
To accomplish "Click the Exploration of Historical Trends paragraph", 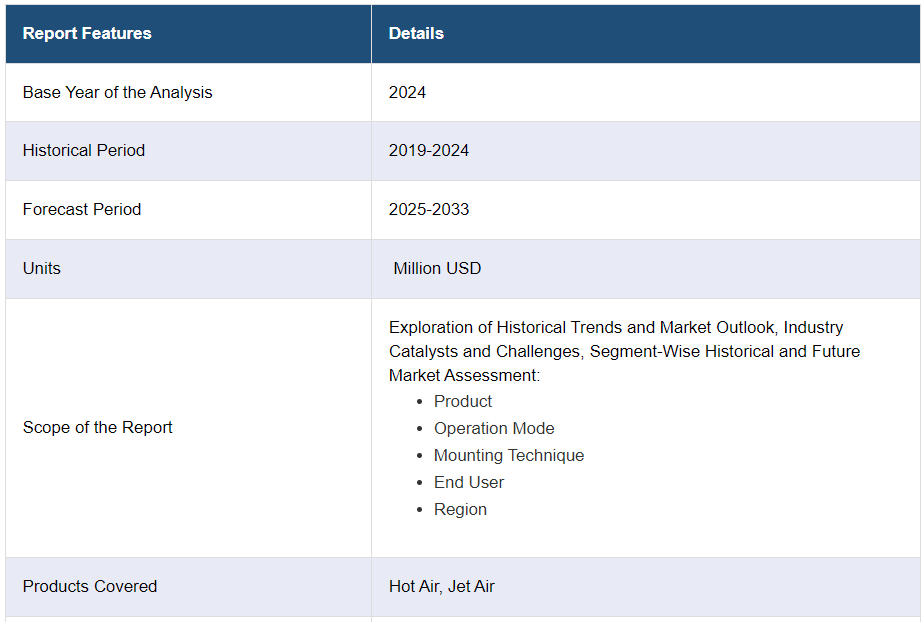I will pyautogui.click(x=624, y=351).
